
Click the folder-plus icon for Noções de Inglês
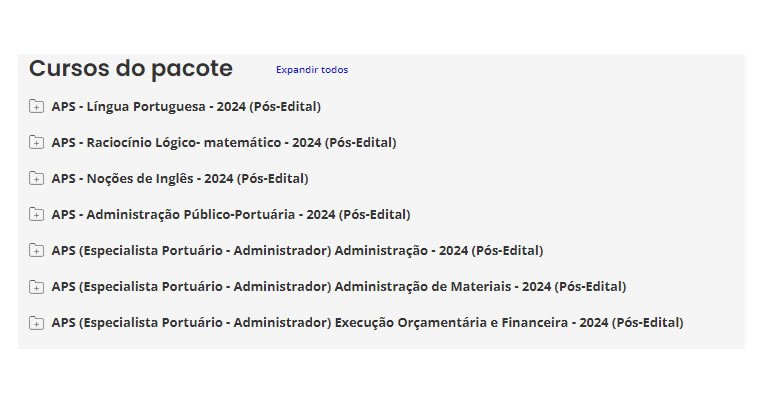click(37, 178)
